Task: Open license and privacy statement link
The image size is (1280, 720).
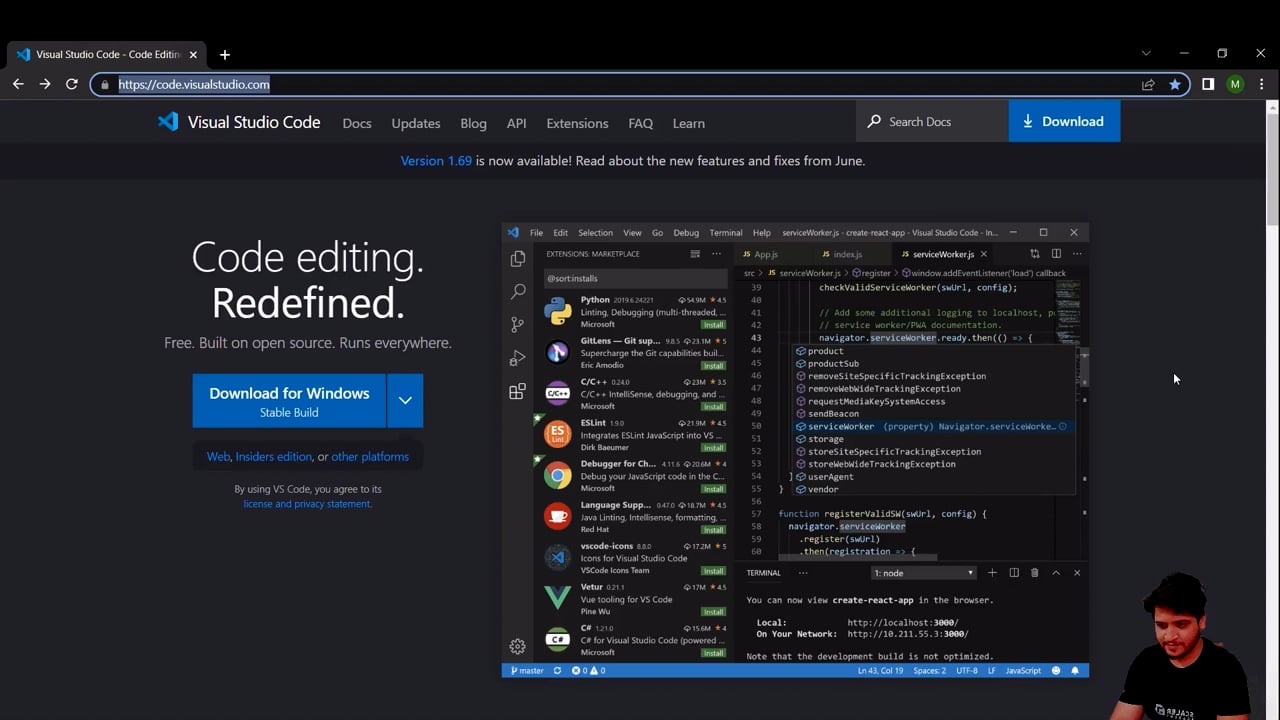Action: click(307, 504)
